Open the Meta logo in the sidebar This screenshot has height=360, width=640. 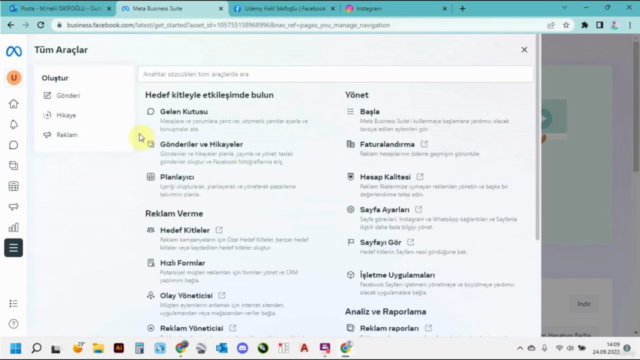coord(14,51)
